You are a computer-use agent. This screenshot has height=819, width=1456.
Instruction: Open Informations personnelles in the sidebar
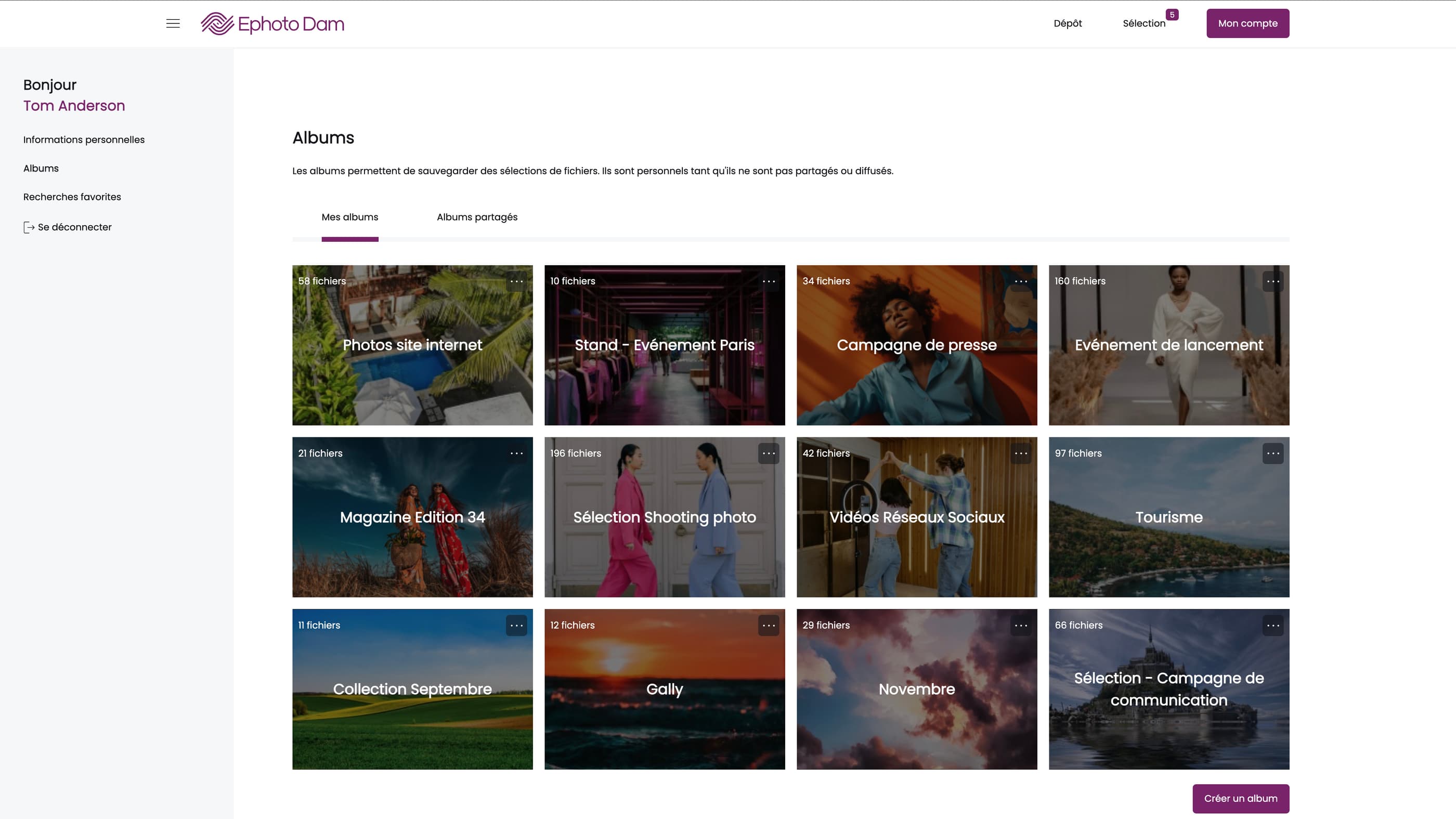84,139
